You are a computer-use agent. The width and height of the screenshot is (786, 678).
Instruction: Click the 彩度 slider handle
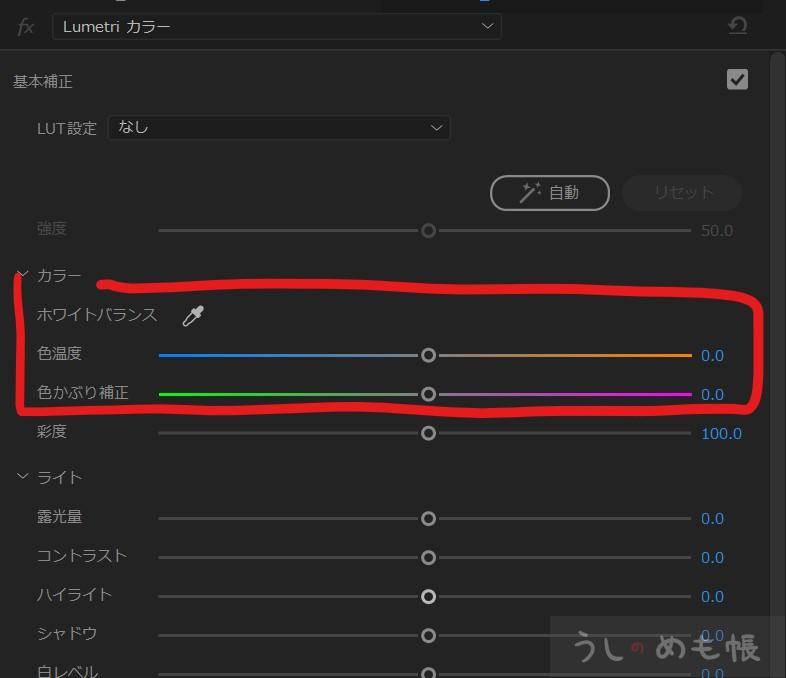tap(428, 433)
